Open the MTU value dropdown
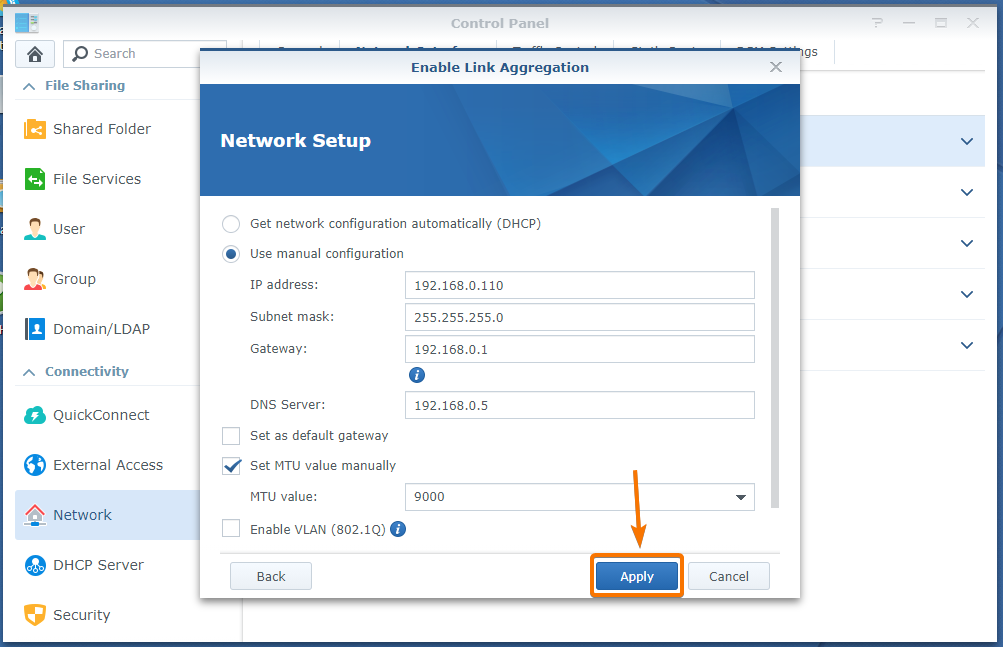This screenshot has height=647, width=1003. click(x=741, y=497)
